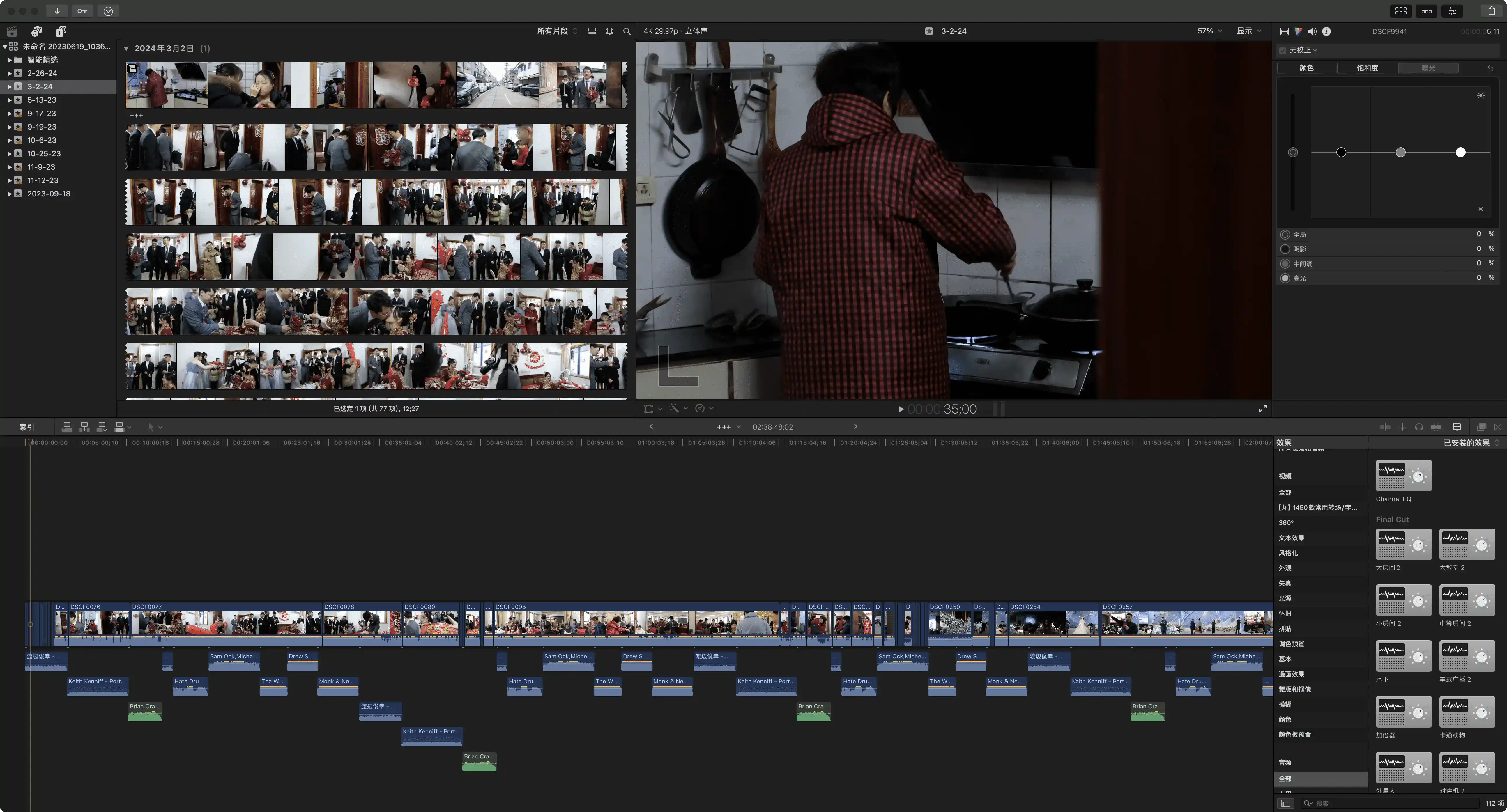Toggle the 无校正 color correction checkbox
Screen dimensions: 1507x812
1283,50
